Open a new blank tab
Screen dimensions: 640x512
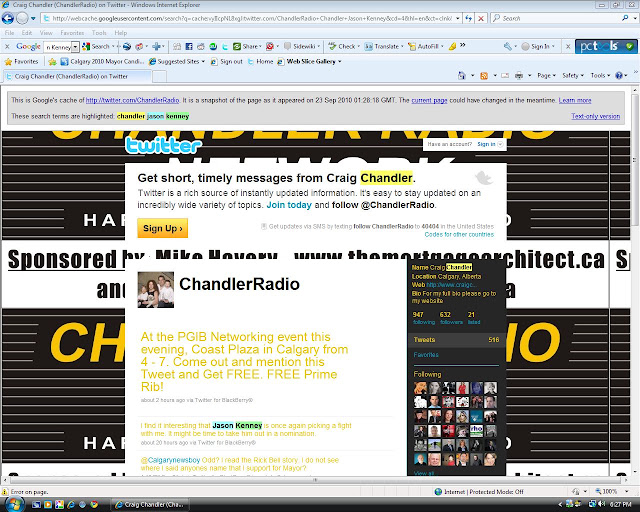(160, 76)
